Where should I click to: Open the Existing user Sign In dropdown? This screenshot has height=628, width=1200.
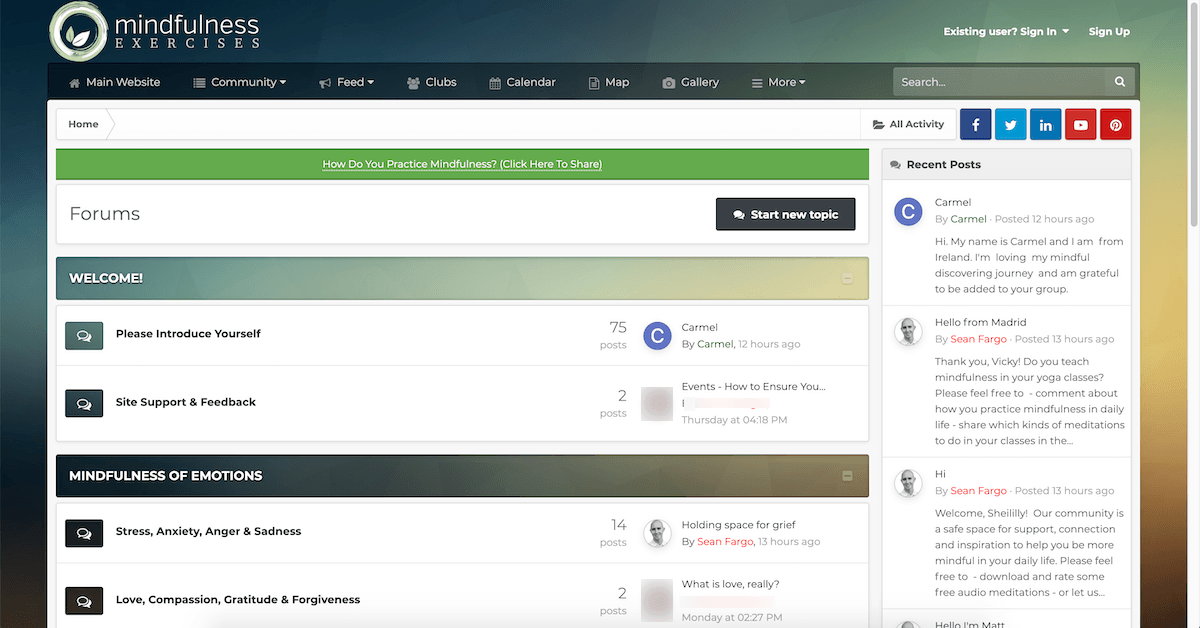pyautogui.click(x=1006, y=32)
